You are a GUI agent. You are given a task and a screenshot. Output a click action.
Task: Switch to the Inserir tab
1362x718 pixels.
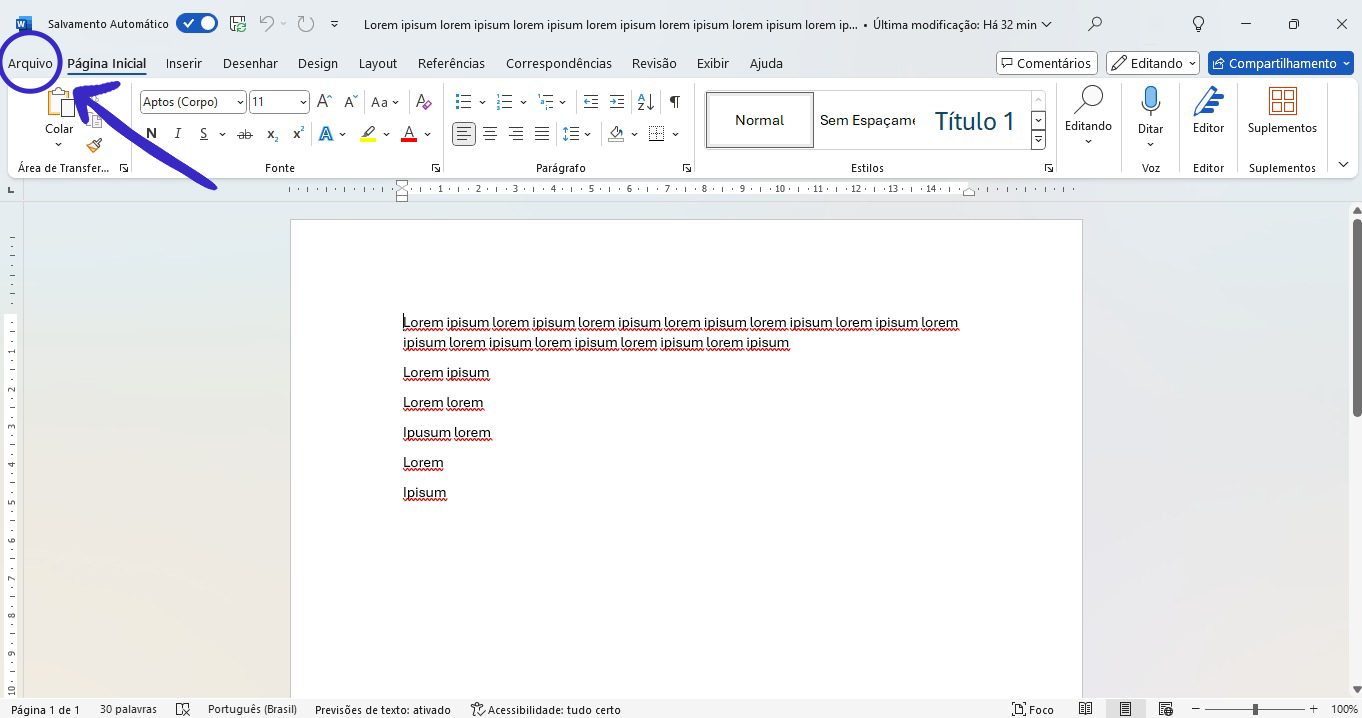pyautogui.click(x=184, y=63)
